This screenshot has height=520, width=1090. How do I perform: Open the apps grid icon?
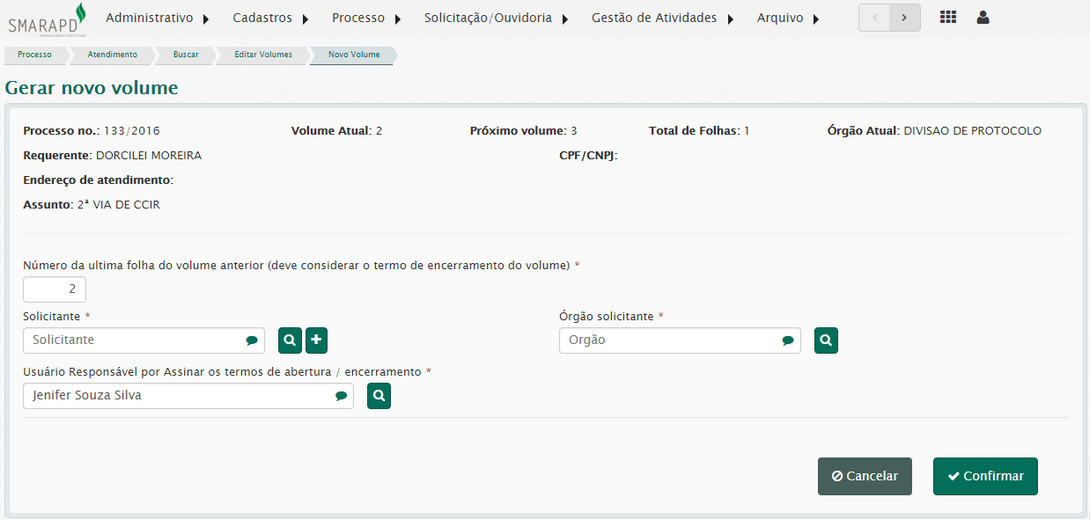coord(948,18)
